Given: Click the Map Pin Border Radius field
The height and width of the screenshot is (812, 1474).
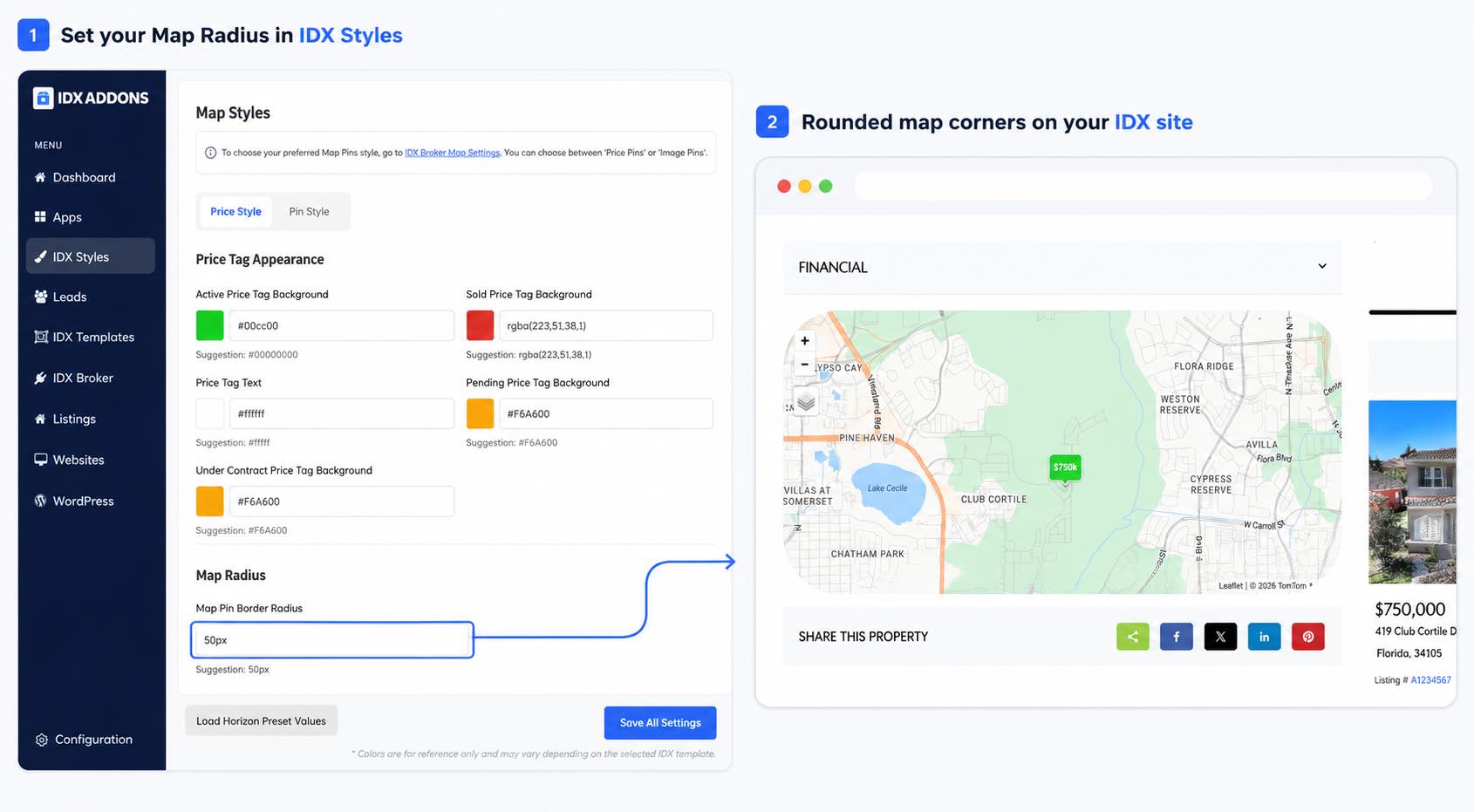Looking at the screenshot, I should [x=332, y=640].
